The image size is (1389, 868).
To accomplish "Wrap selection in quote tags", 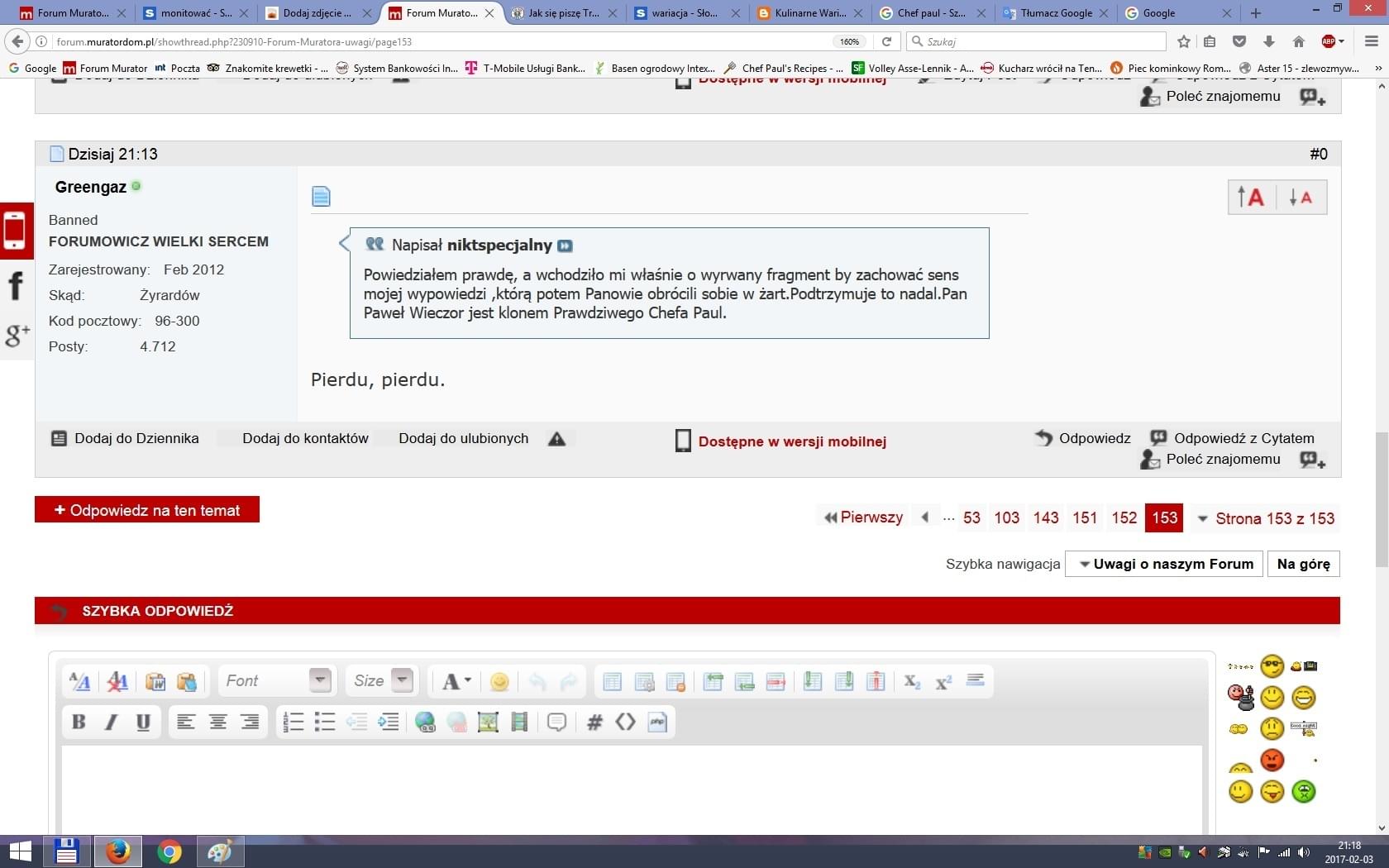I will click(556, 722).
